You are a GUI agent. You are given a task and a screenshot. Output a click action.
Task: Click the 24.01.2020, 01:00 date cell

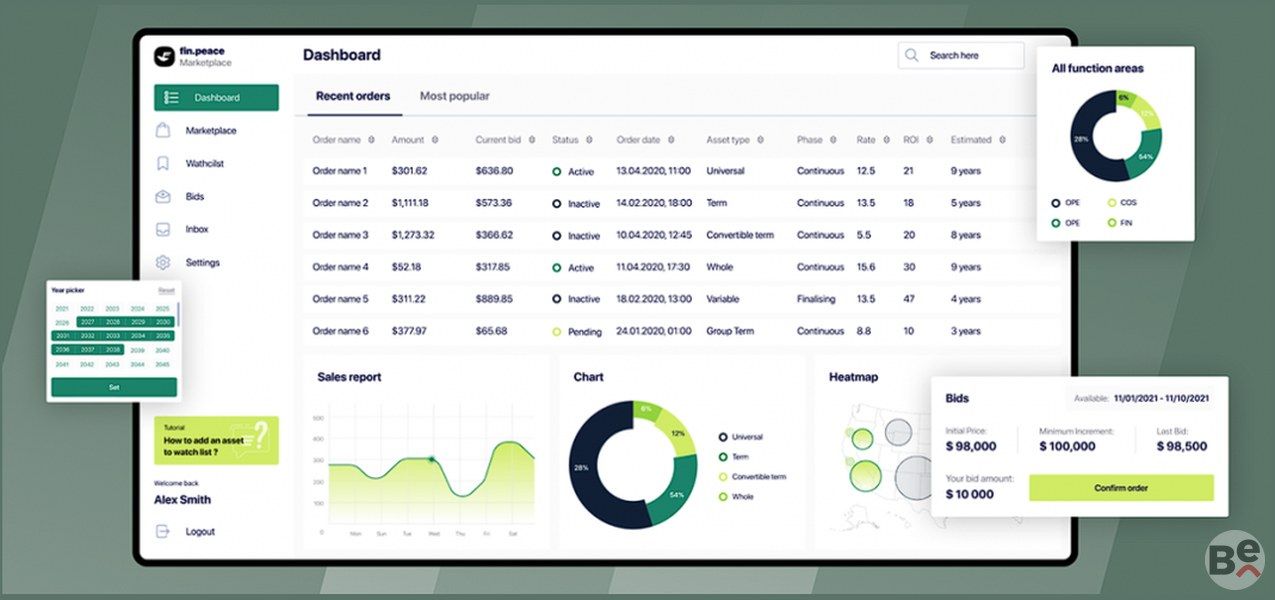pyautogui.click(x=654, y=331)
